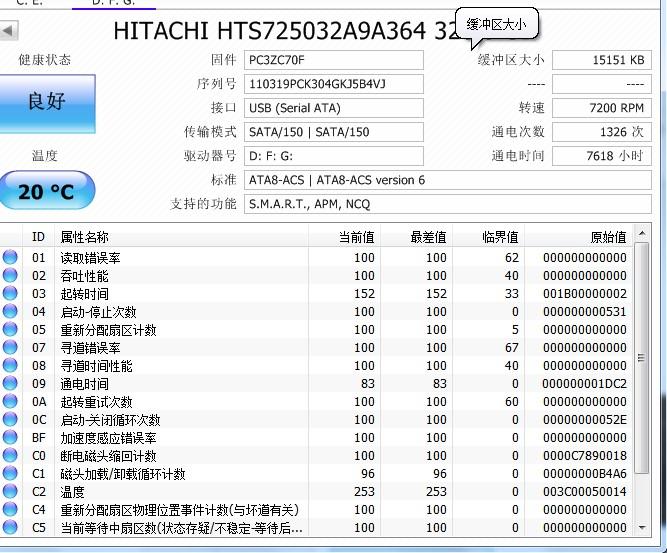667x553 pixels.
Task: Select the 断电磁头缩回计数 attribute name
Action: tap(108, 456)
